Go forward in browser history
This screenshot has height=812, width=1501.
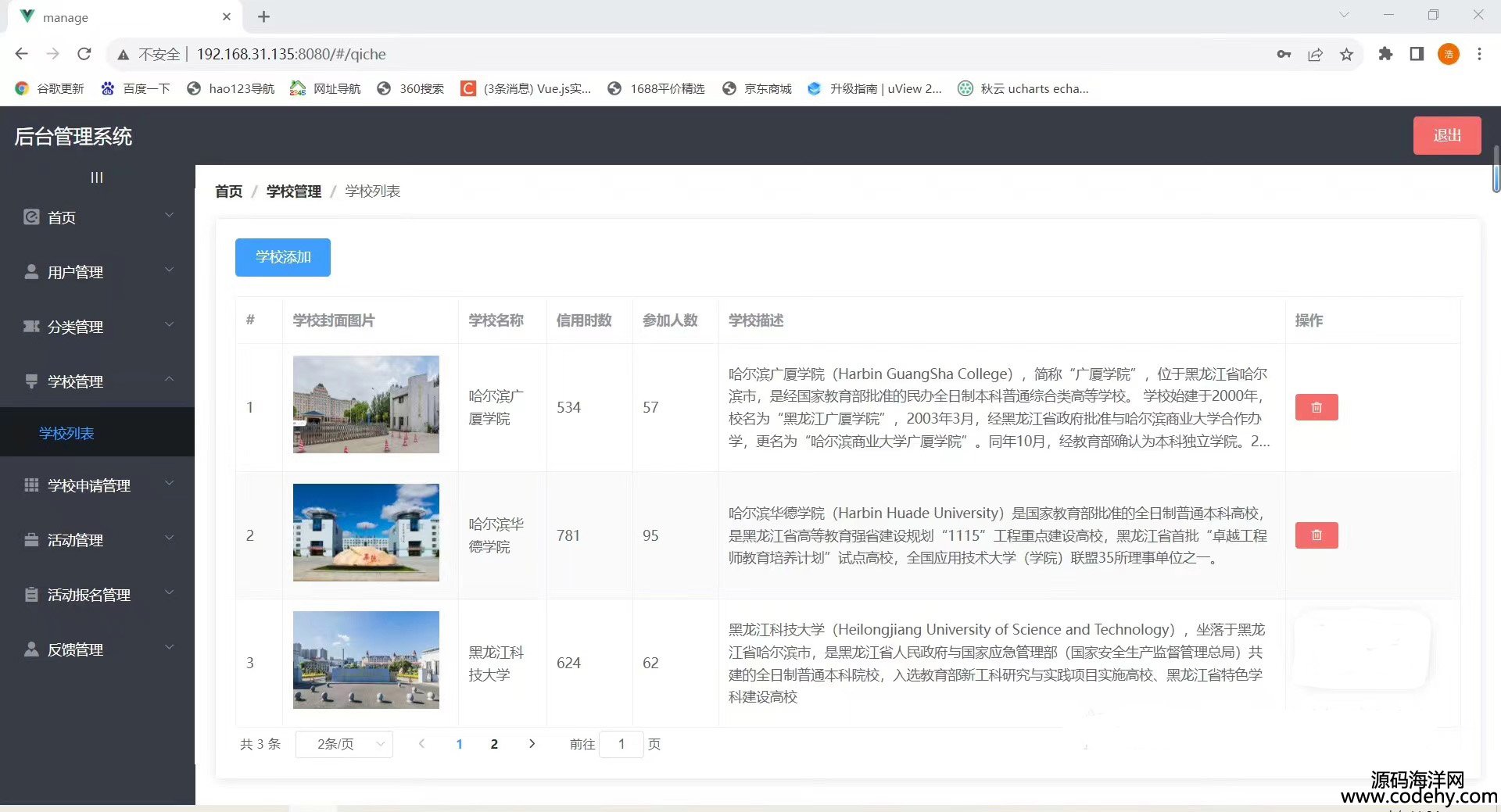(52, 54)
